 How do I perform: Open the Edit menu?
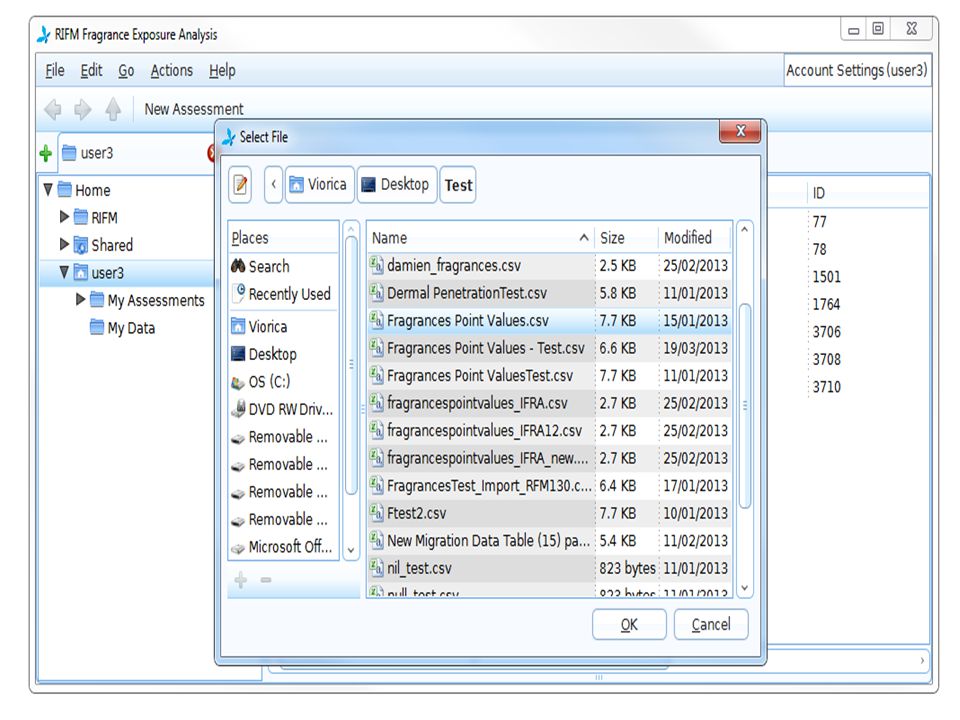(x=91, y=70)
